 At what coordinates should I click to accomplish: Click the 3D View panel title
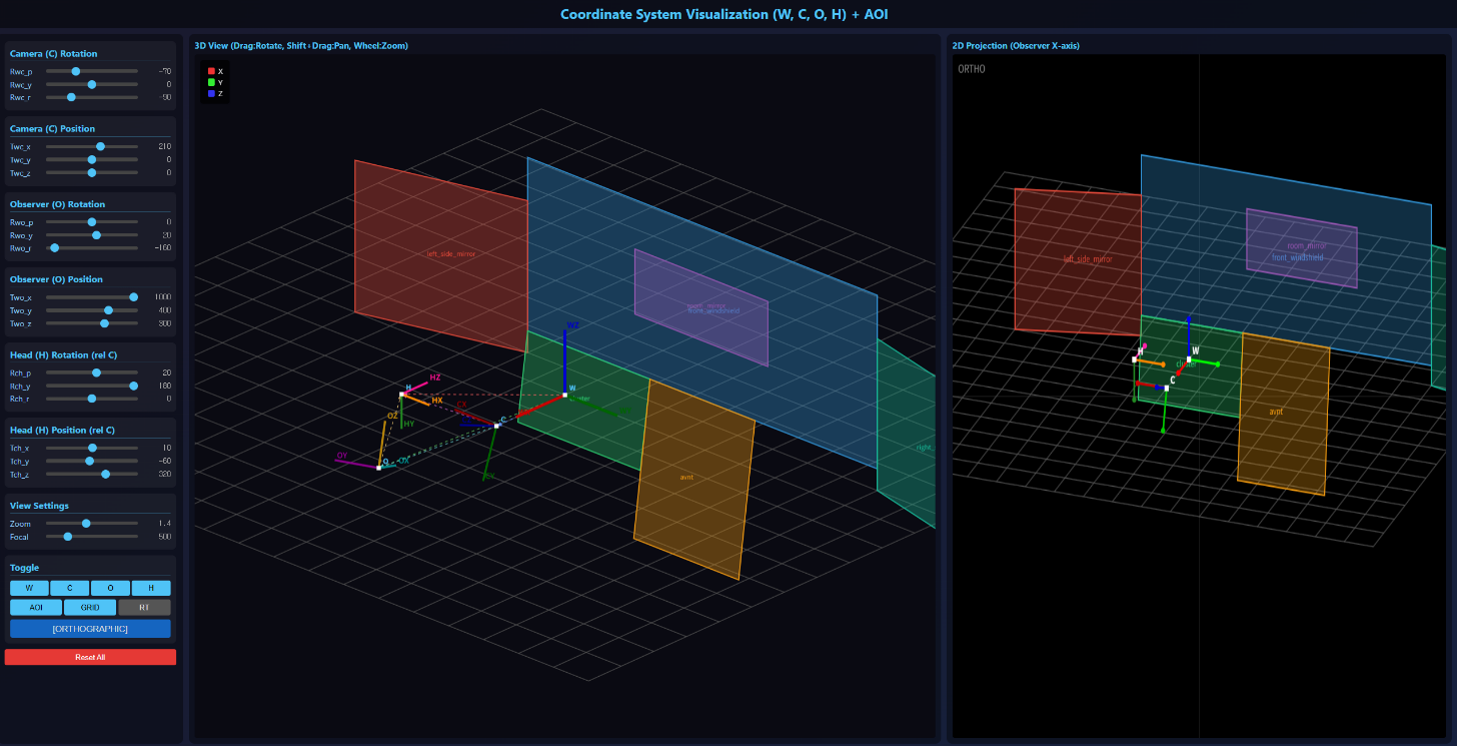click(301, 46)
